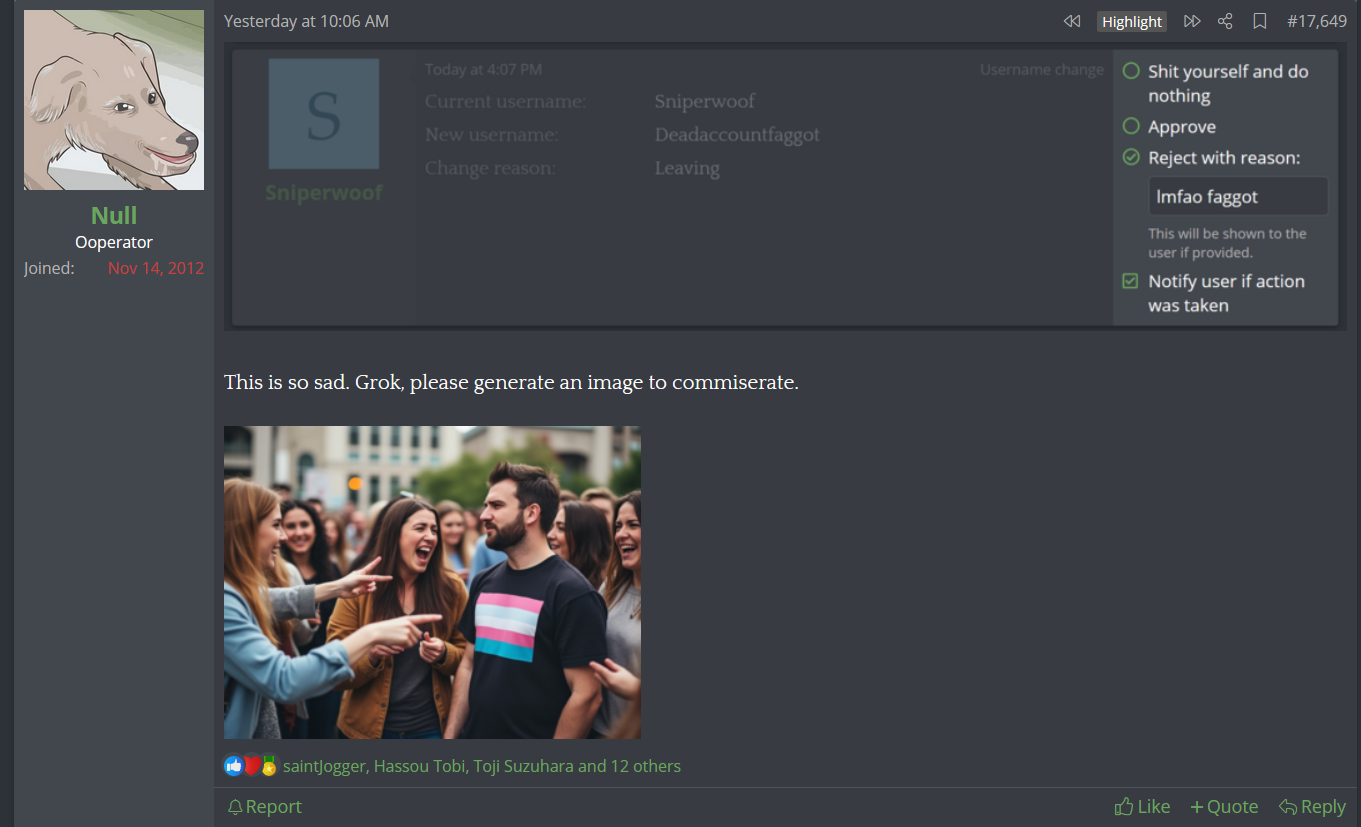Click the 'Joined:' label
The image size is (1361, 827).
coord(49,268)
